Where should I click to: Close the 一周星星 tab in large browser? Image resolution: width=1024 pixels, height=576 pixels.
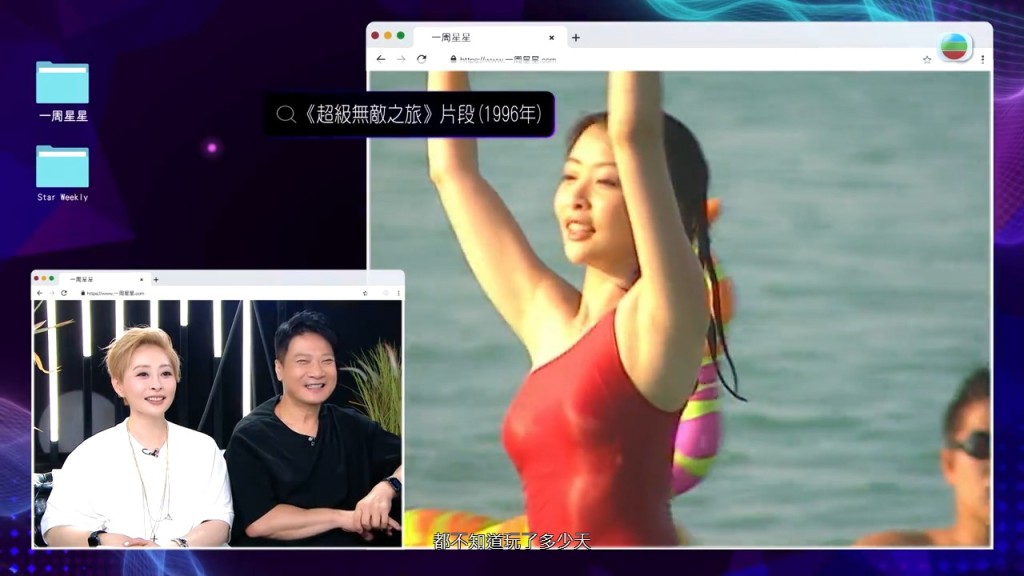click(551, 38)
